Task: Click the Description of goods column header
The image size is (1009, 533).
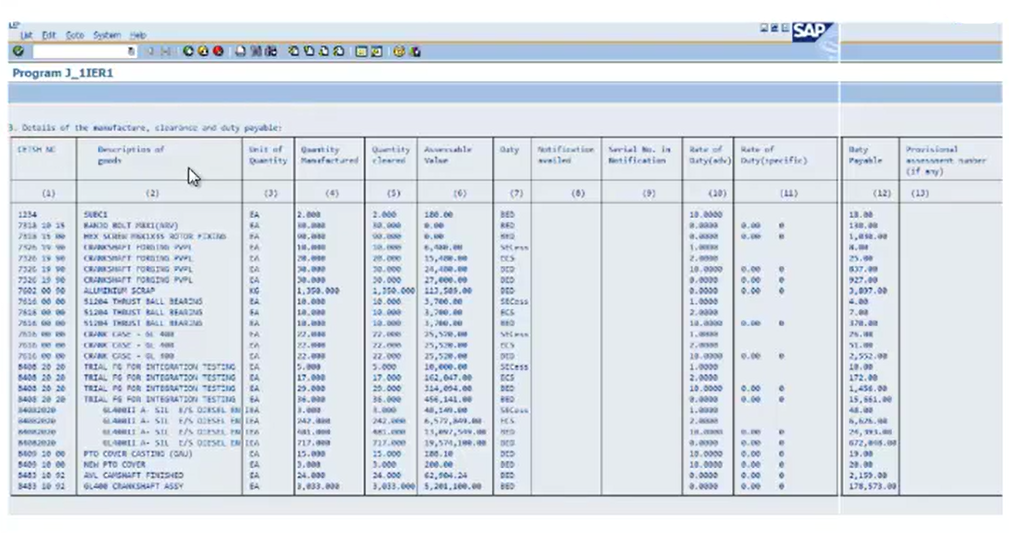Action: [131, 154]
